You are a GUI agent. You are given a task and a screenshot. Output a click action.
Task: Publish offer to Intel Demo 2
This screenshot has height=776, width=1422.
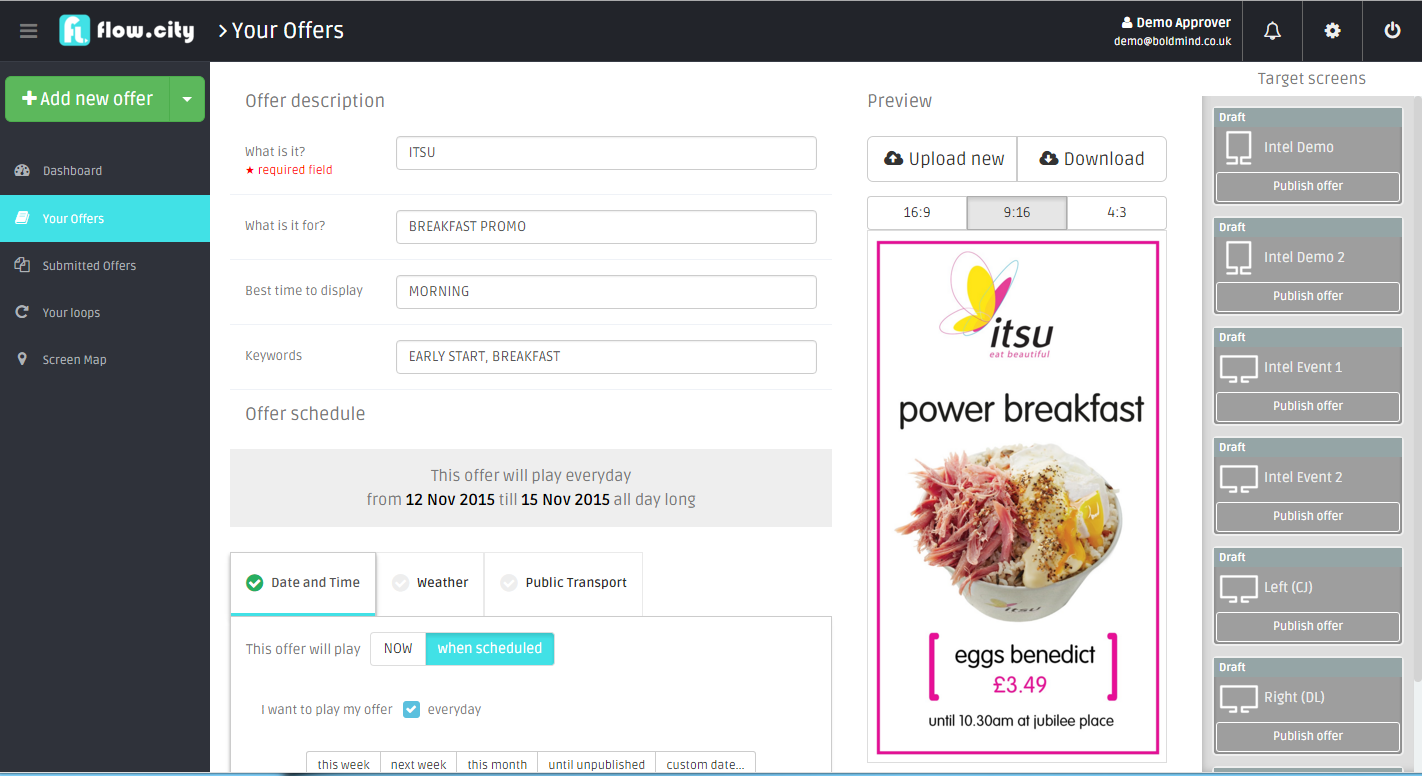click(1308, 296)
